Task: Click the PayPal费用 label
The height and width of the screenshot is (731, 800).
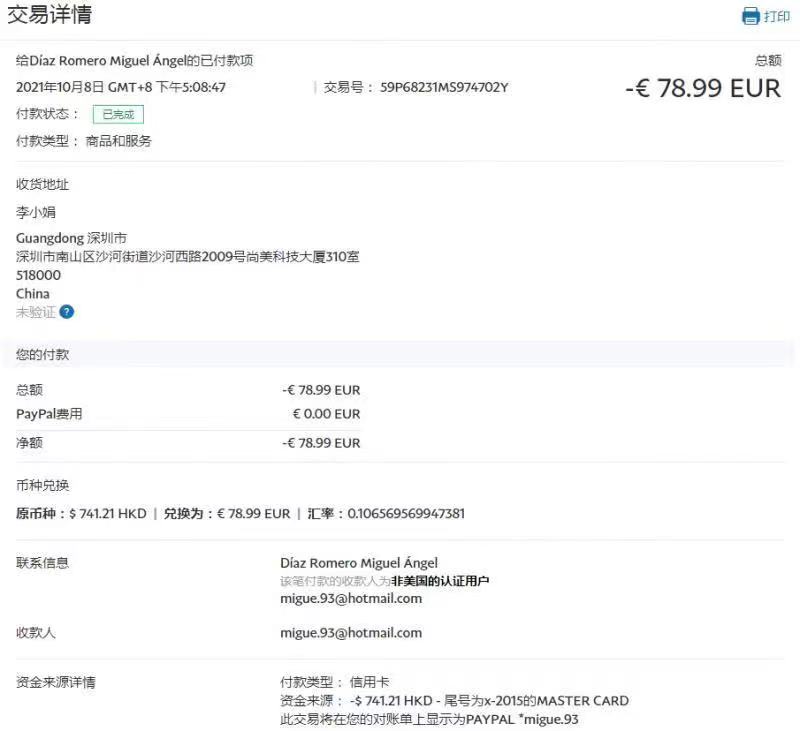Action: coord(49,414)
